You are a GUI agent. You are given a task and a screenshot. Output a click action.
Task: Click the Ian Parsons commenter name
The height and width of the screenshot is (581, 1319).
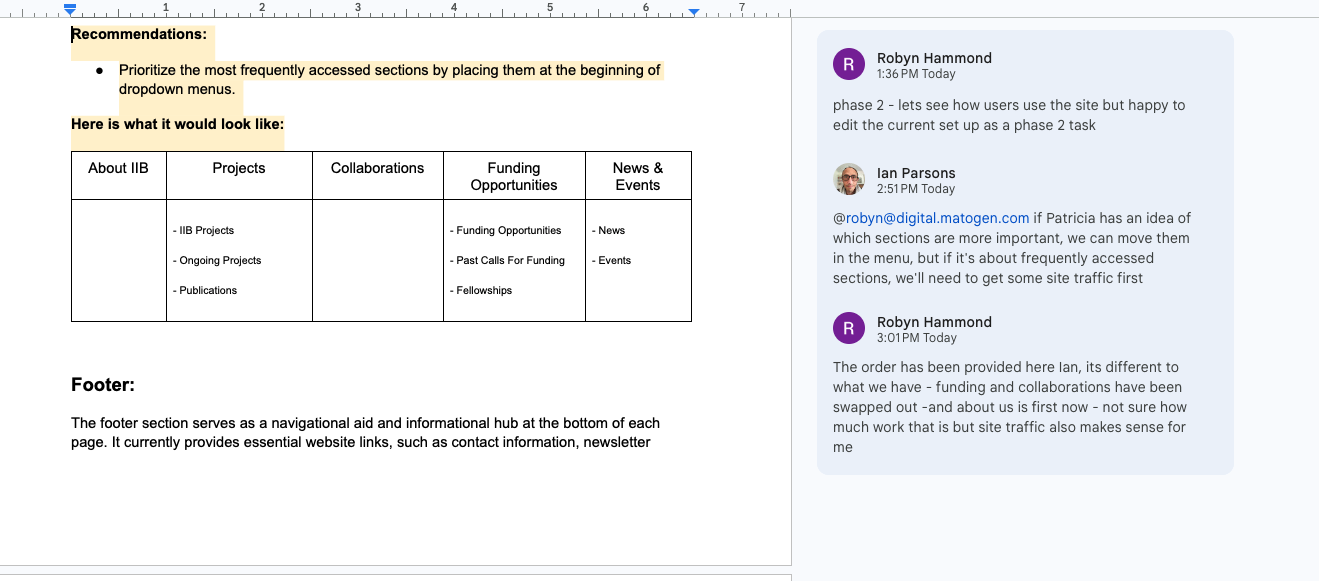916,173
